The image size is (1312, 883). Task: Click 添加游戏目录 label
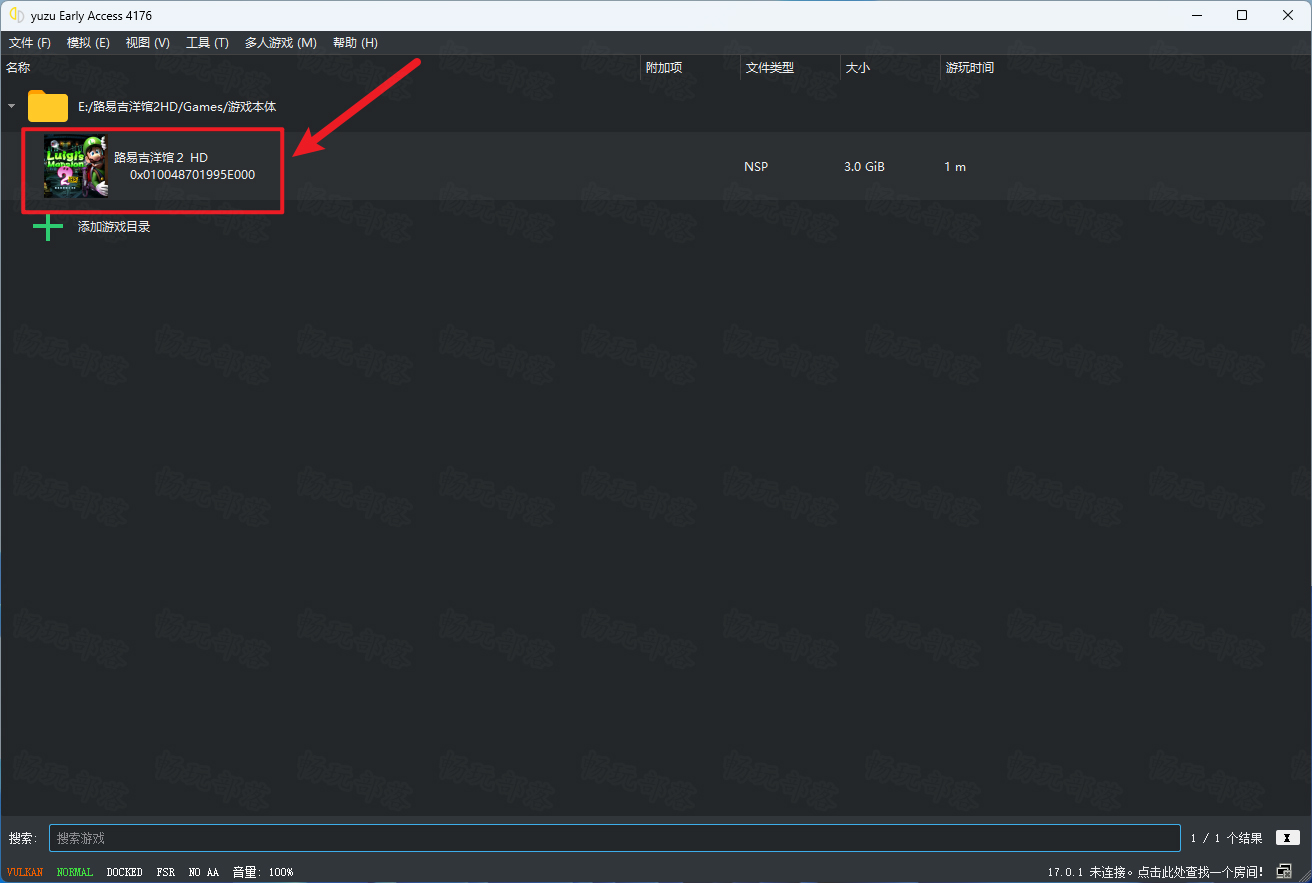pyautogui.click(x=114, y=227)
